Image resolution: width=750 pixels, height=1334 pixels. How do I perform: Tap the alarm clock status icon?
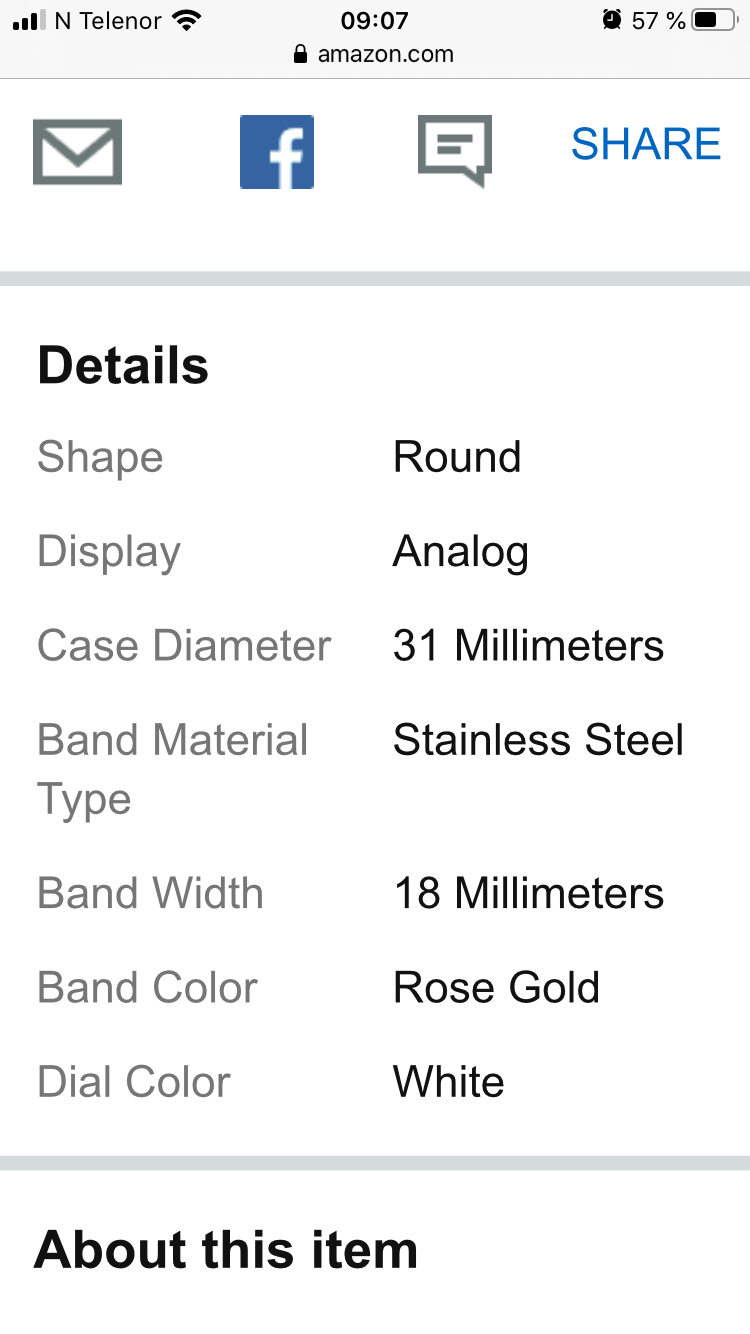tap(612, 20)
